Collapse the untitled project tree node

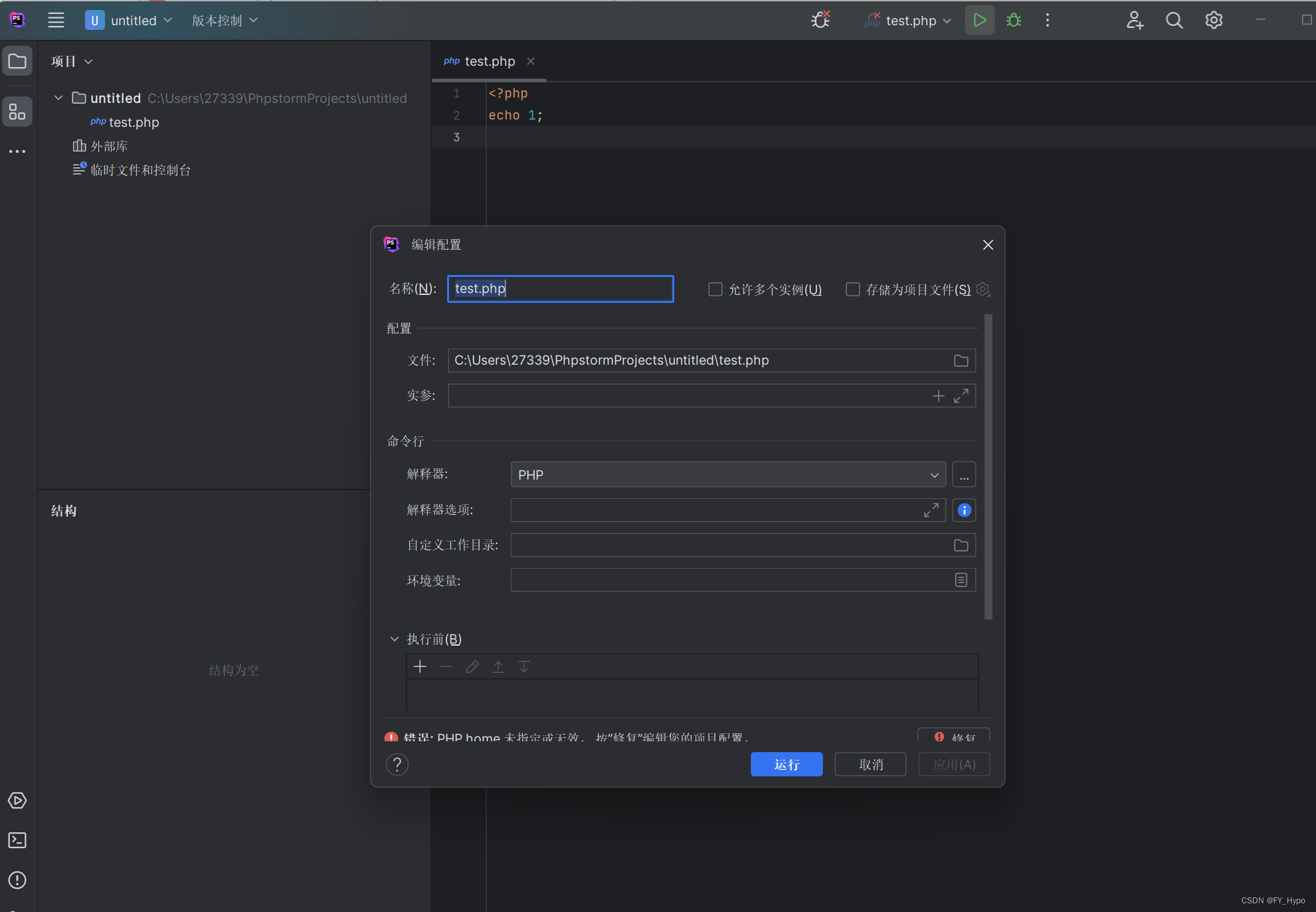tap(58, 98)
